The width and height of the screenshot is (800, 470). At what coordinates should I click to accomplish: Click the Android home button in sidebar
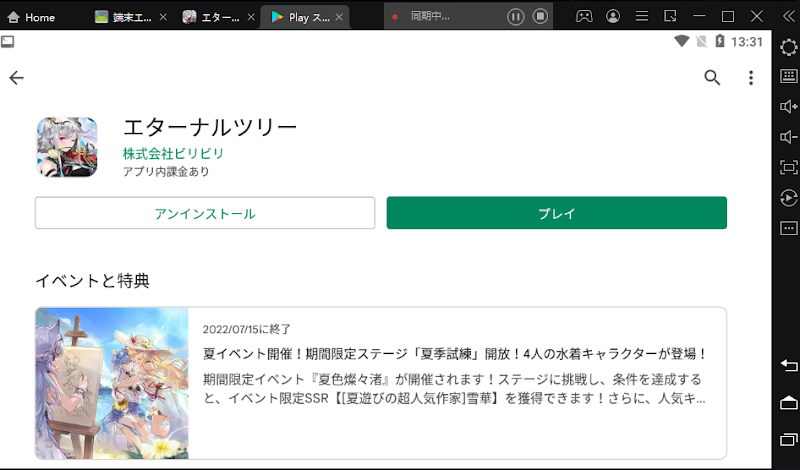click(789, 403)
